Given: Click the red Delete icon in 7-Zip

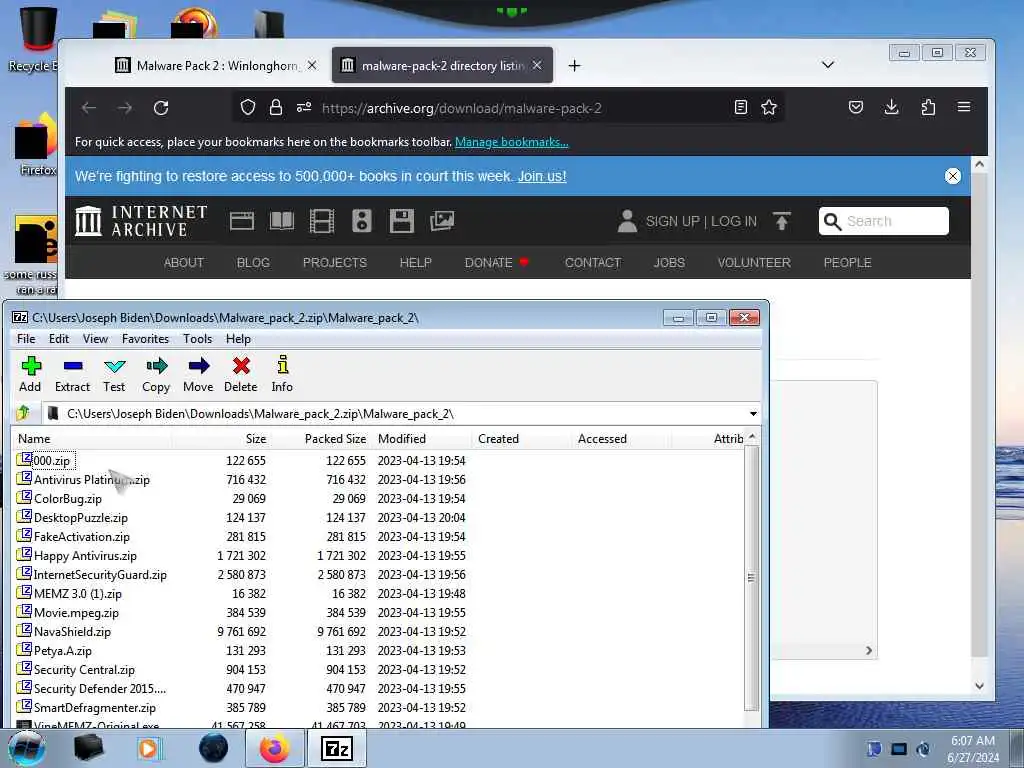Looking at the screenshot, I should coord(241,374).
